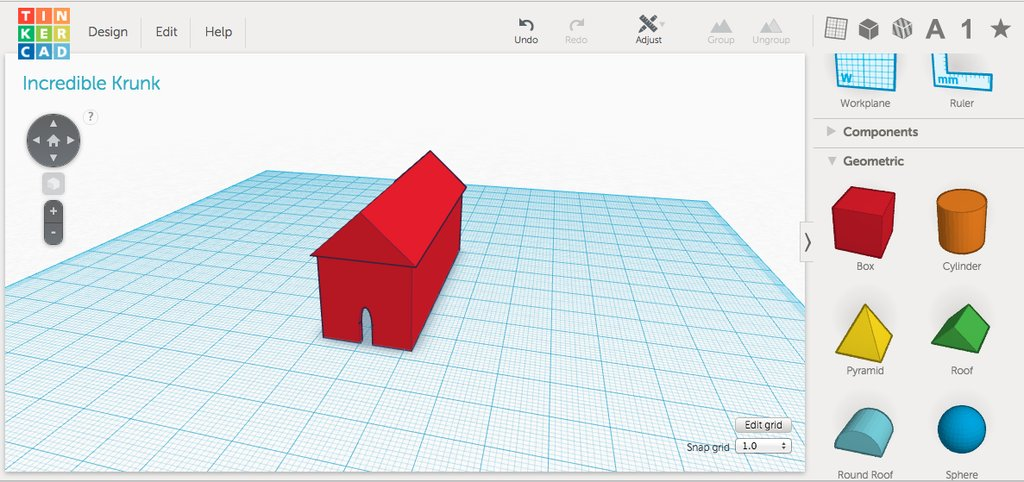Select the blue Sphere shape
The image size is (1024, 482).
click(961, 431)
